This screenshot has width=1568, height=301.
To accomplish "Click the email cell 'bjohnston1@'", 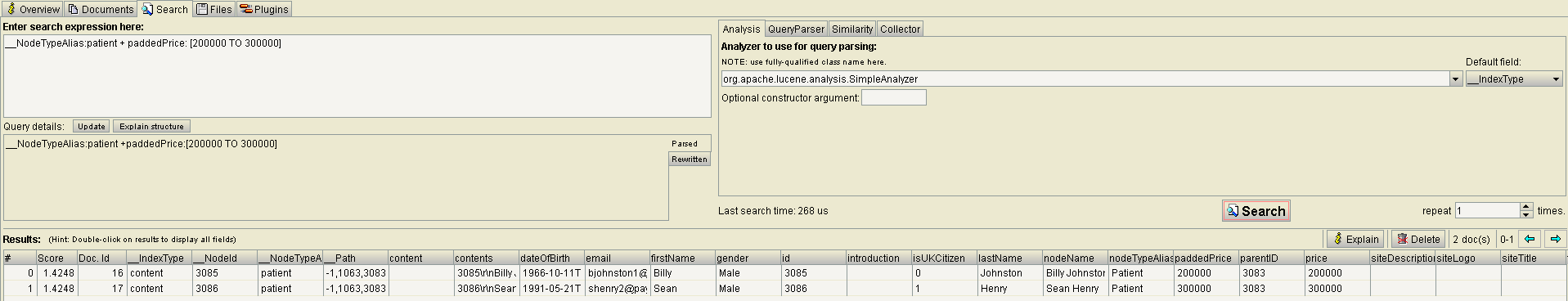I will pos(617,273).
